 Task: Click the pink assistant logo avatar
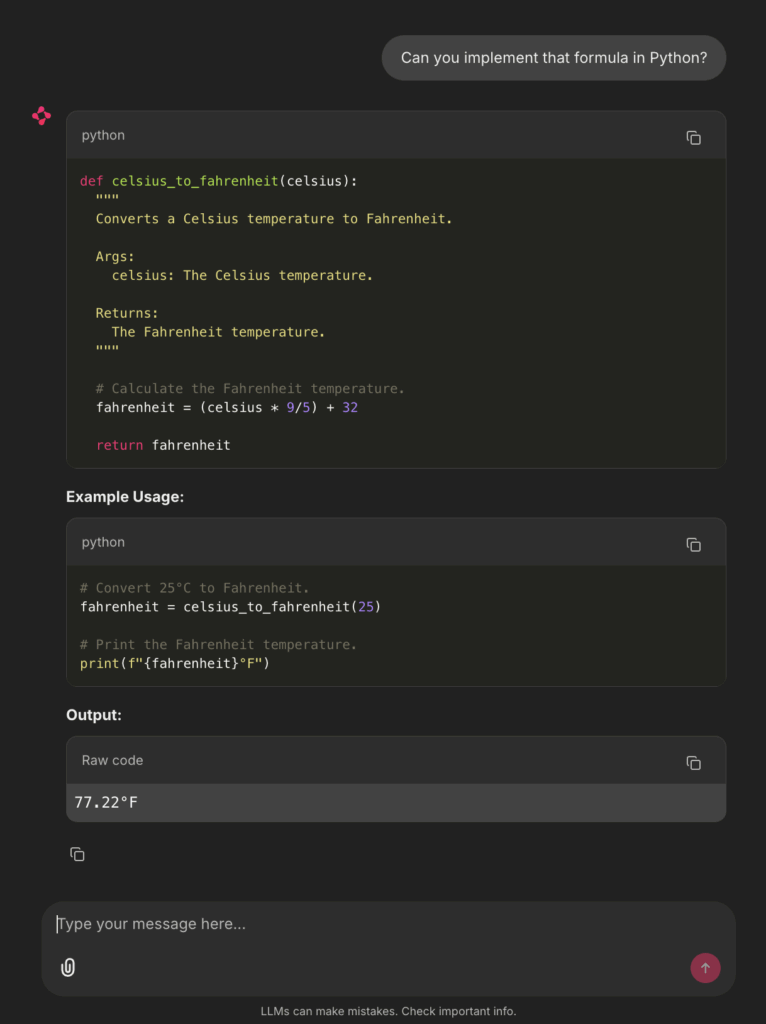[41, 116]
